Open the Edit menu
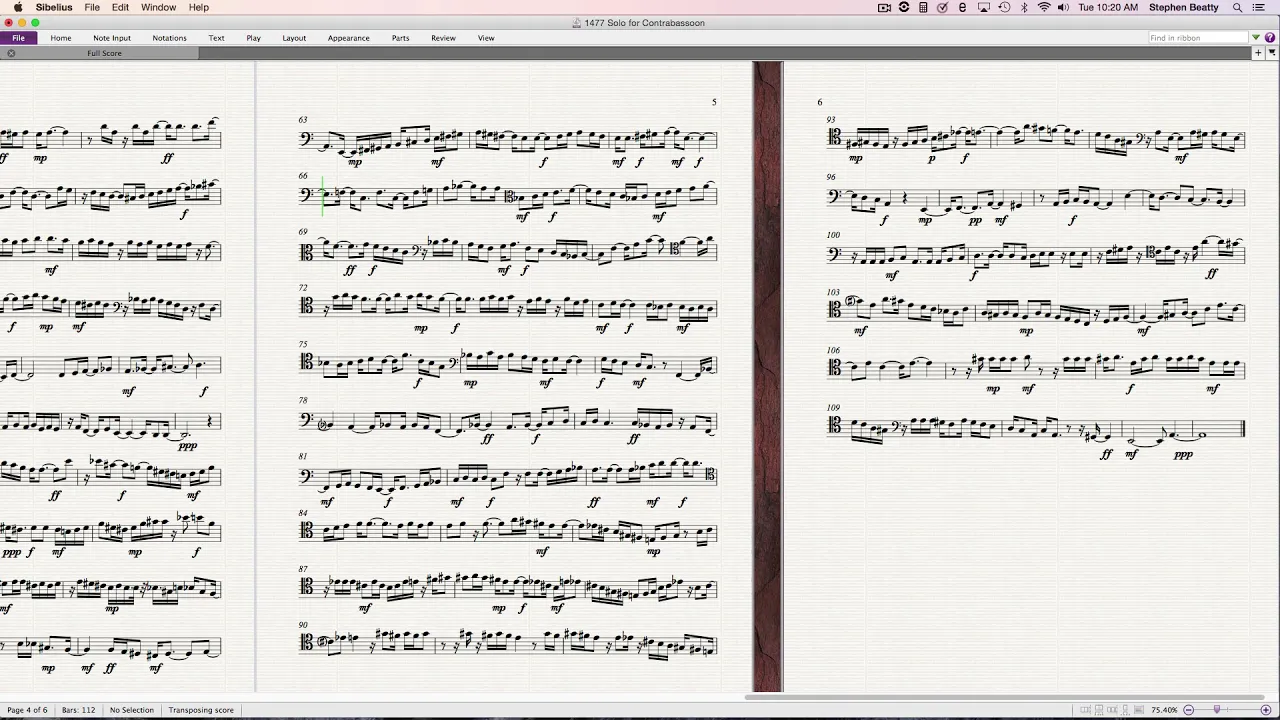1280x720 pixels. click(x=120, y=7)
